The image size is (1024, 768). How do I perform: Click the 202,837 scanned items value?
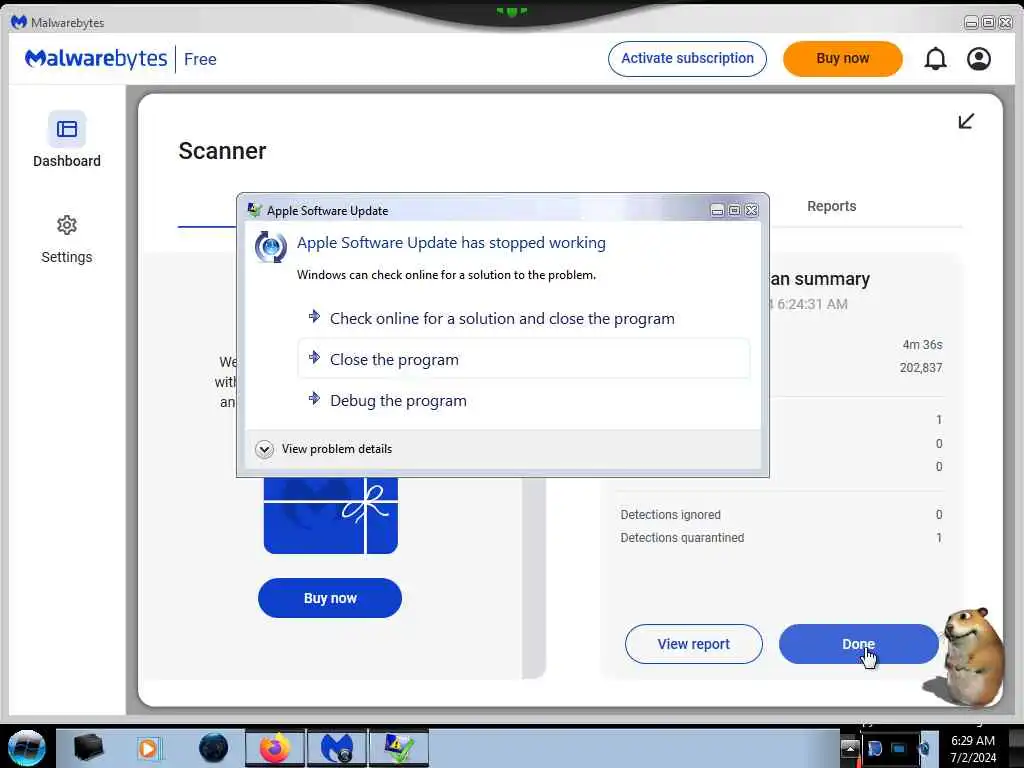coord(921,368)
